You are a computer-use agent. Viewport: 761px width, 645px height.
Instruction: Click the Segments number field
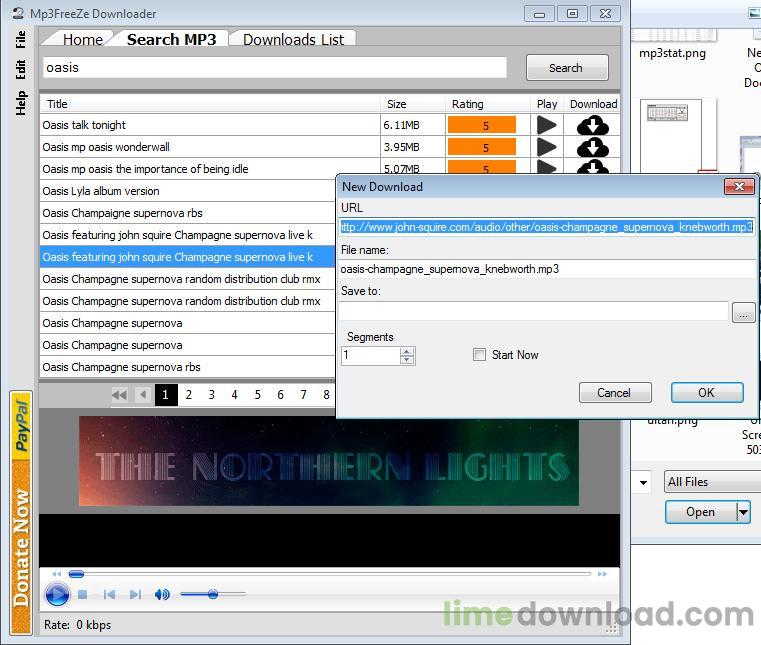[x=371, y=355]
